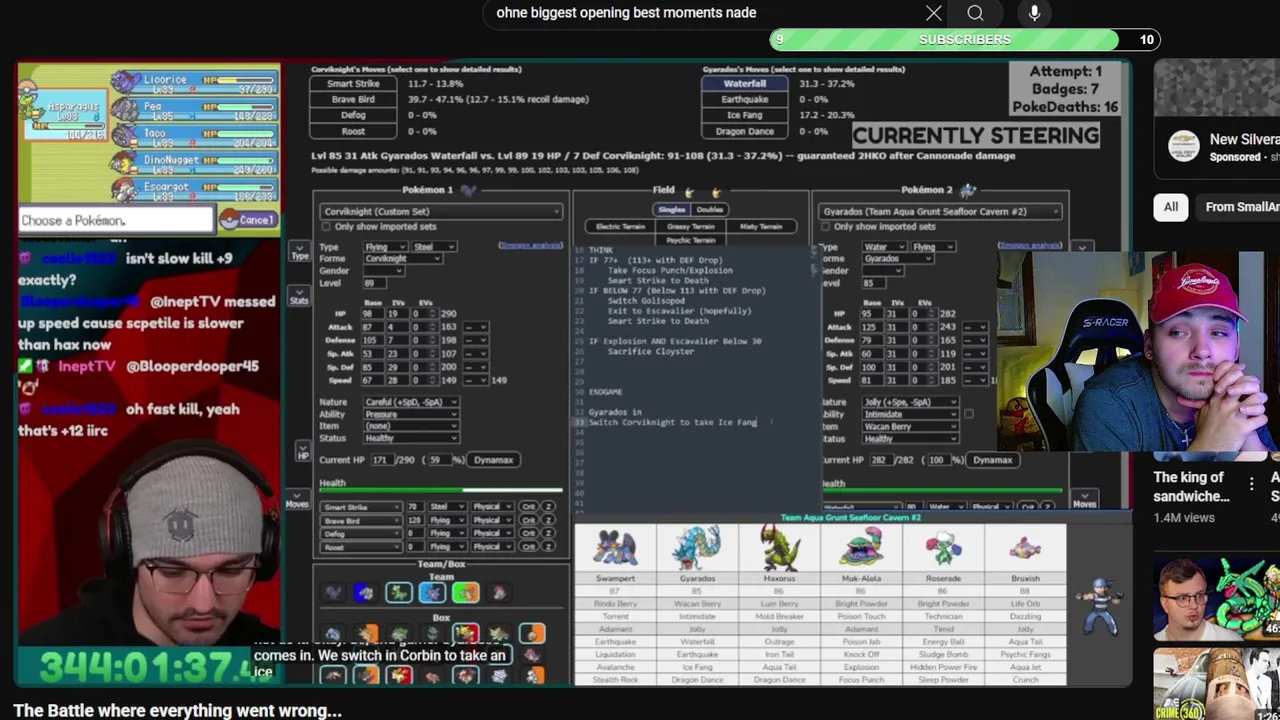Select the Roserade sprite in the Aqua Grunt team
1280x720 pixels.
(x=943, y=549)
